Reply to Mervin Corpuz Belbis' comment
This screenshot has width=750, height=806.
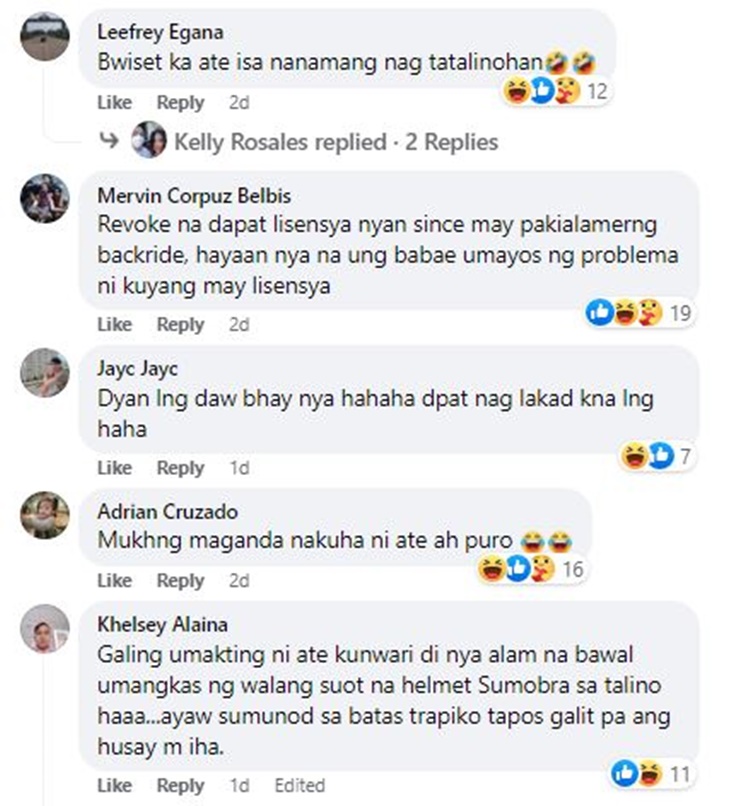click(x=180, y=324)
